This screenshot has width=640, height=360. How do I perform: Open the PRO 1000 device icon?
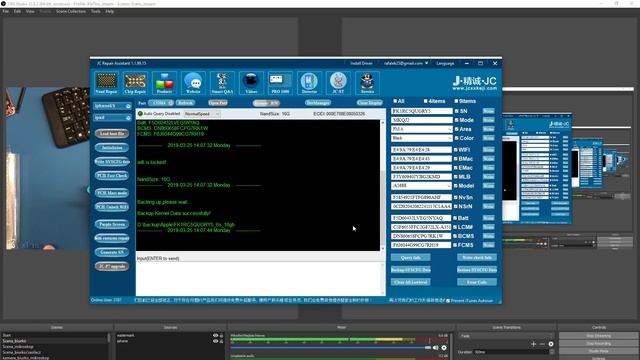(280, 83)
